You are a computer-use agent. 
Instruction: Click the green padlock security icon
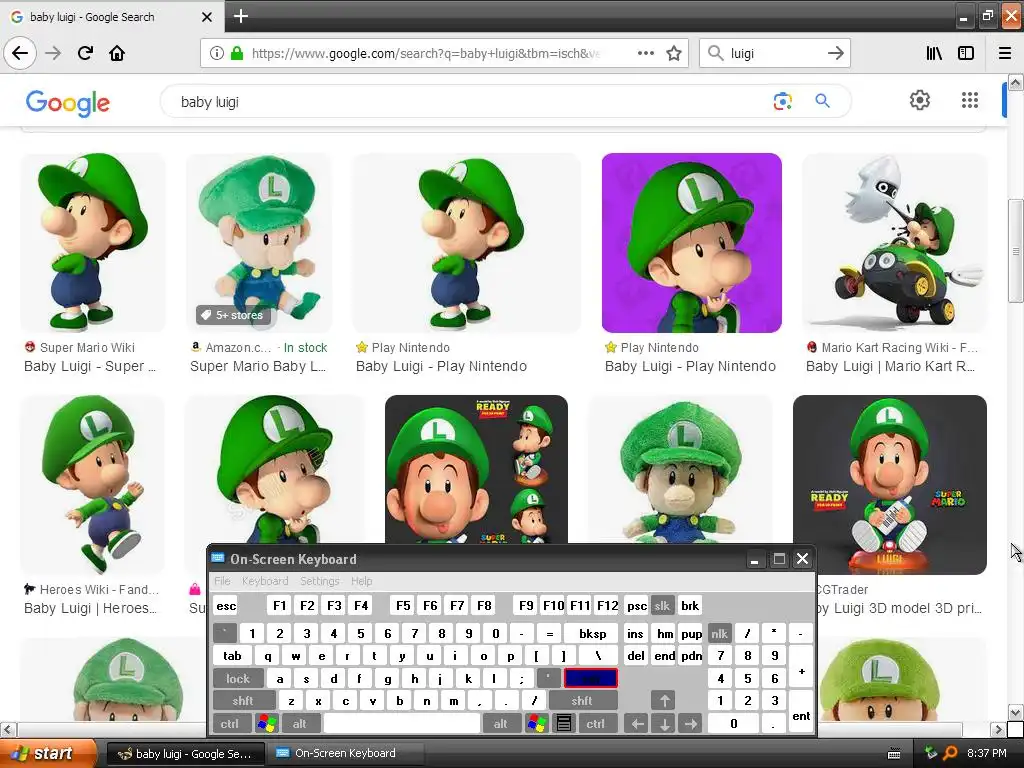(237, 53)
